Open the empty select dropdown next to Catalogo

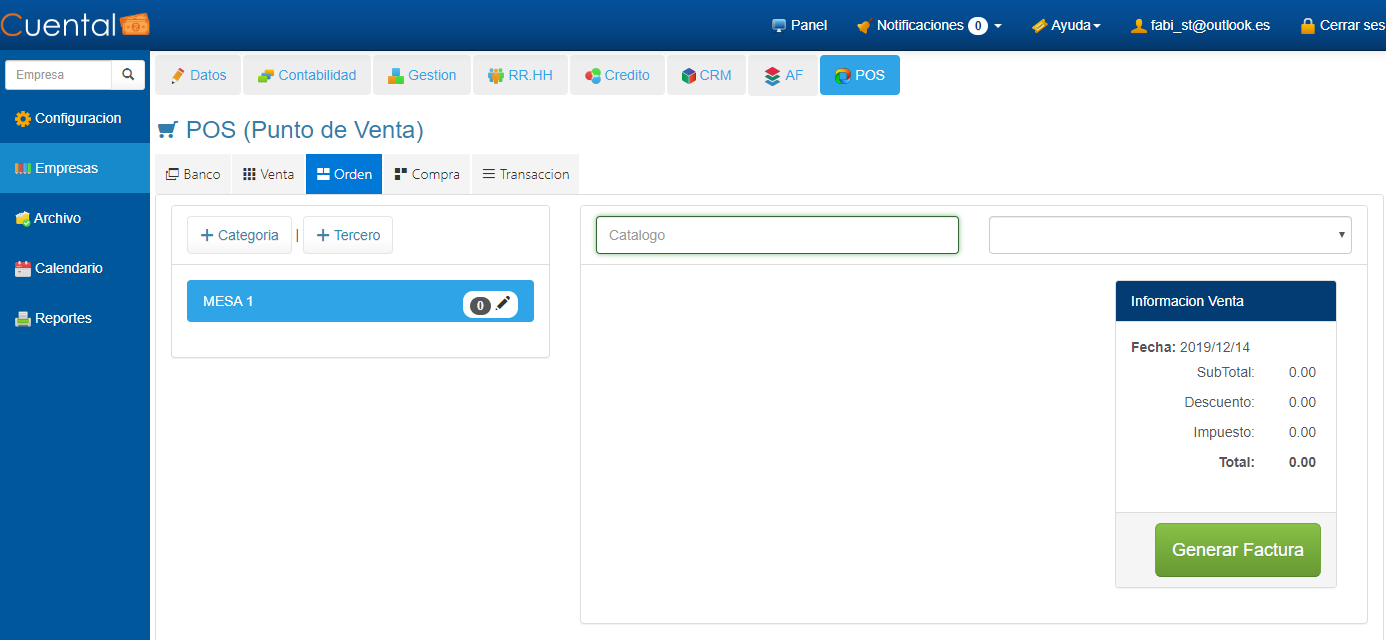coord(1169,235)
